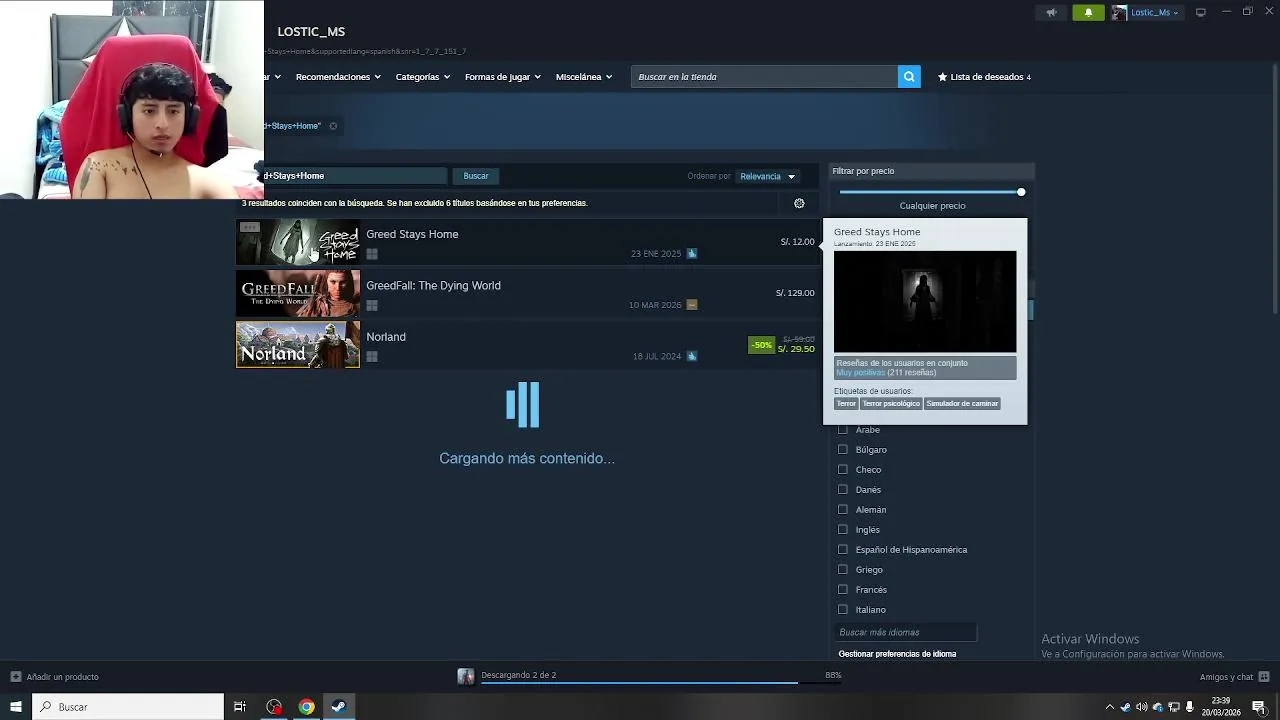The image size is (1280, 720).
Task: Click review thumbs-up icon beside 18 JUL 2024
Action: pyautogui.click(x=692, y=356)
